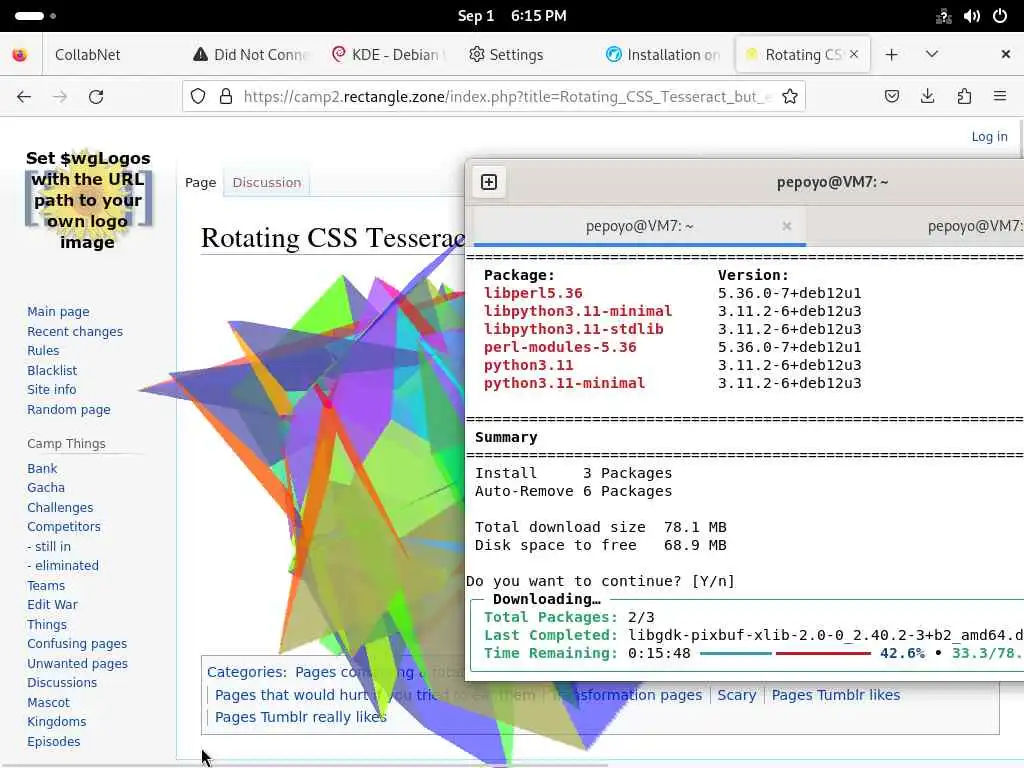Open the Edit War link
Image resolution: width=1024 pixels, height=768 pixels.
point(52,605)
